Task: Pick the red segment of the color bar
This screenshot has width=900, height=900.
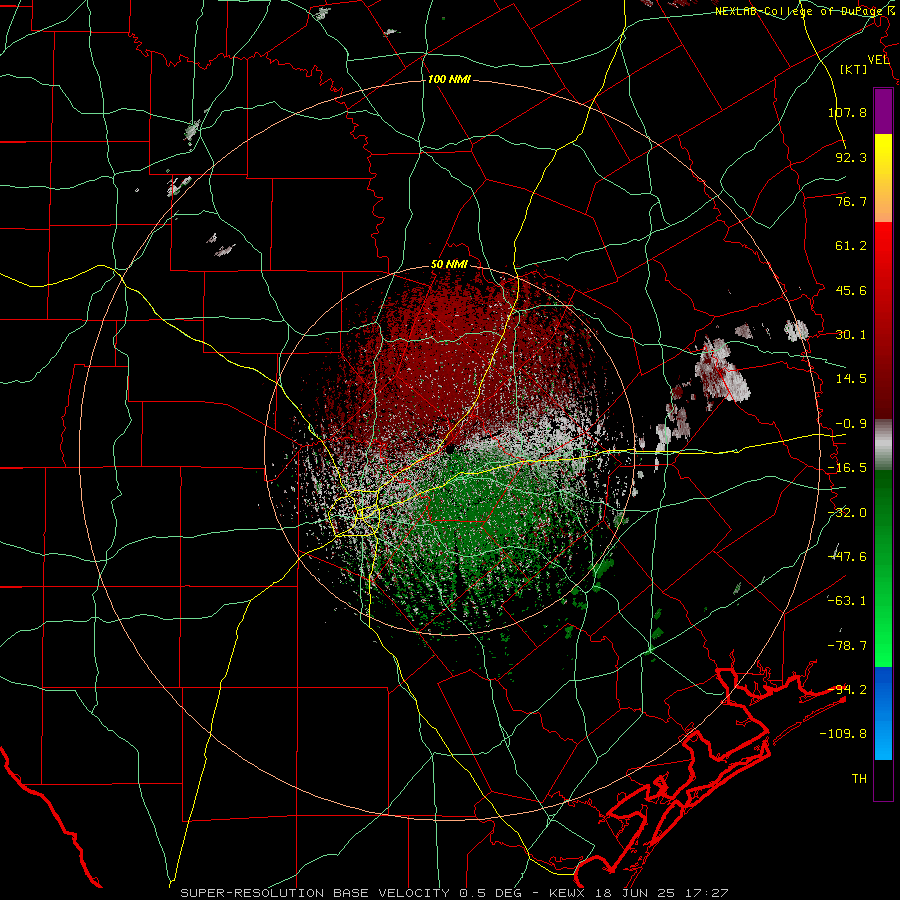Action: [883, 320]
